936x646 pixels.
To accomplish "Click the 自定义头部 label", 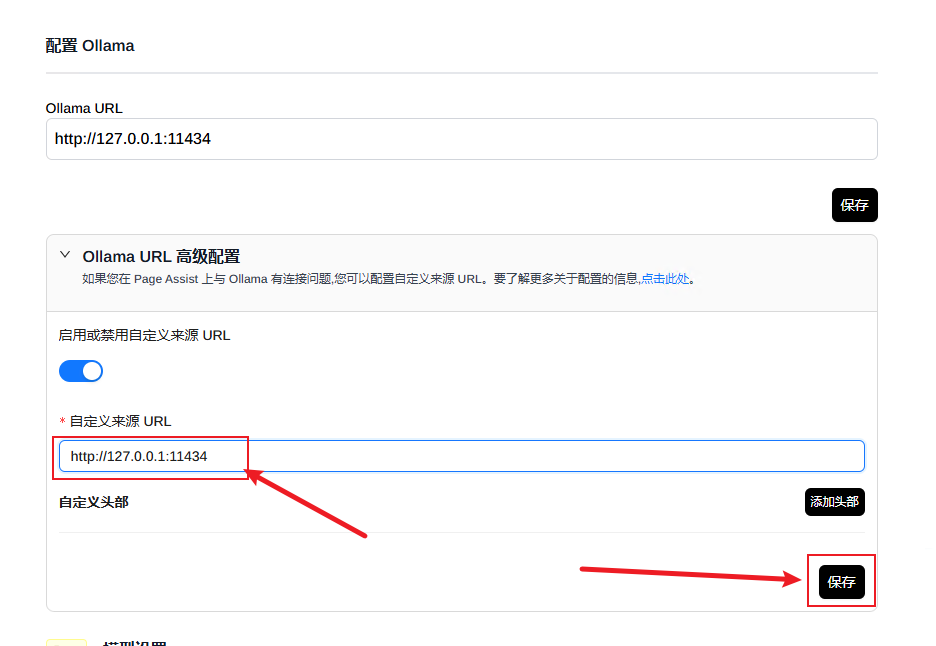I will [x=94, y=502].
